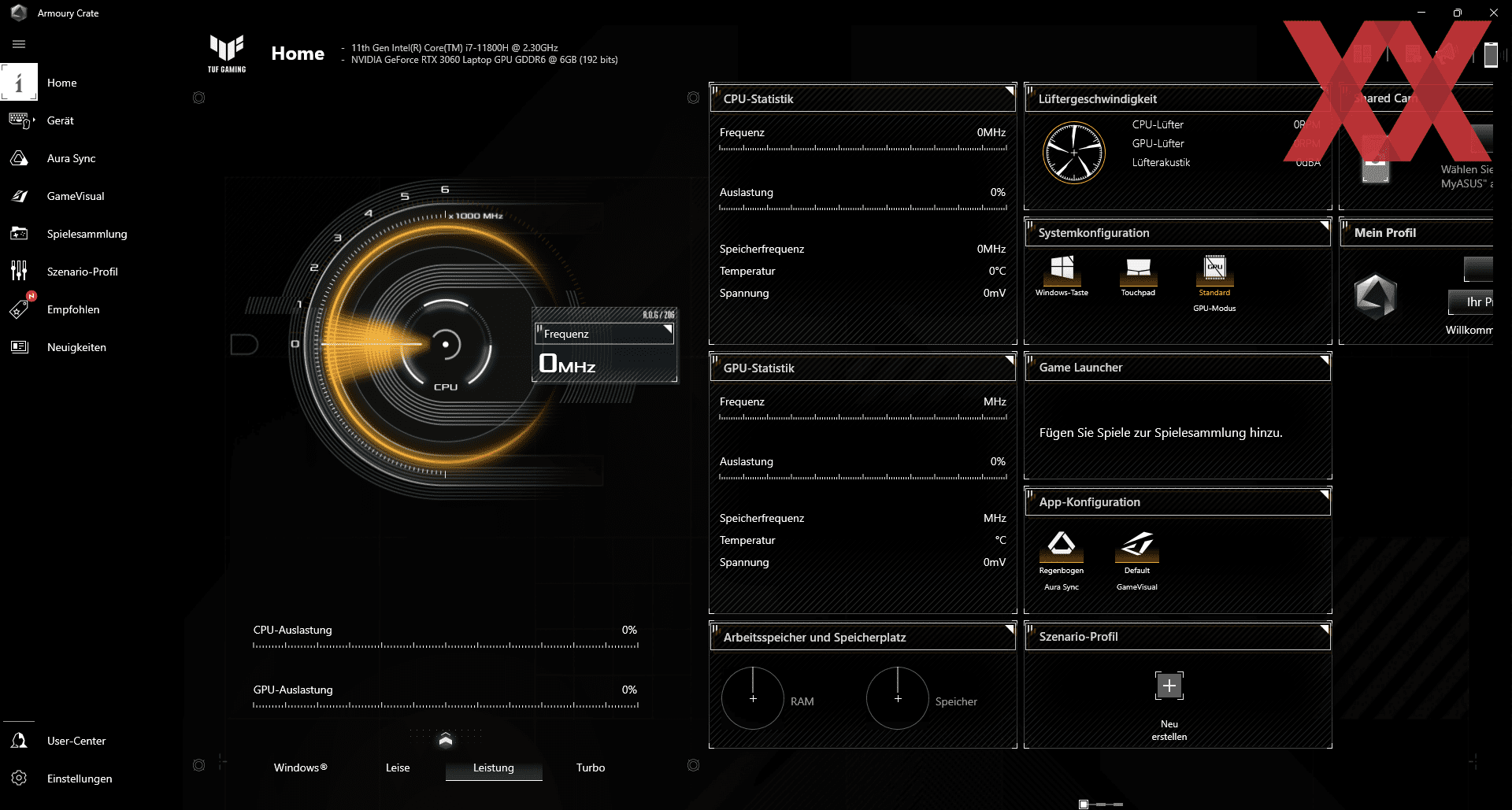
Task: Click CPU-Statistik Speicherfrequenz row
Action: click(862, 249)
